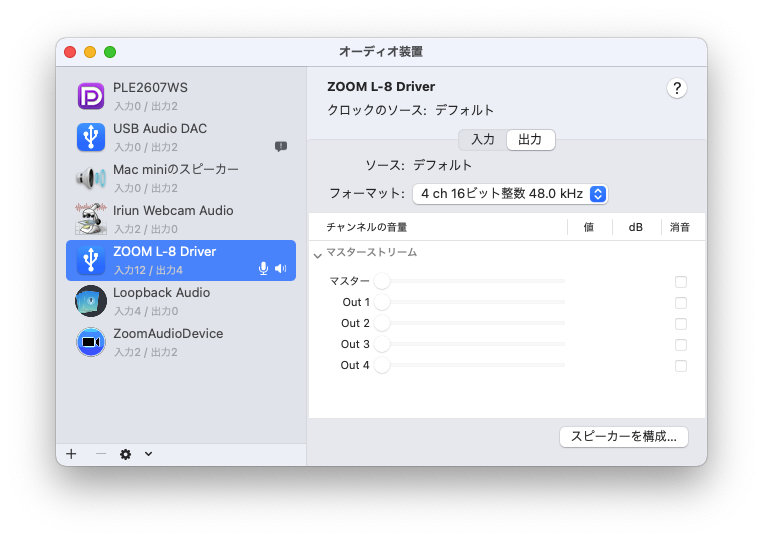Click the Loopback Audio device icon
Image resolution: width=763 pixels, height=540 pixels.
(91, 301)
